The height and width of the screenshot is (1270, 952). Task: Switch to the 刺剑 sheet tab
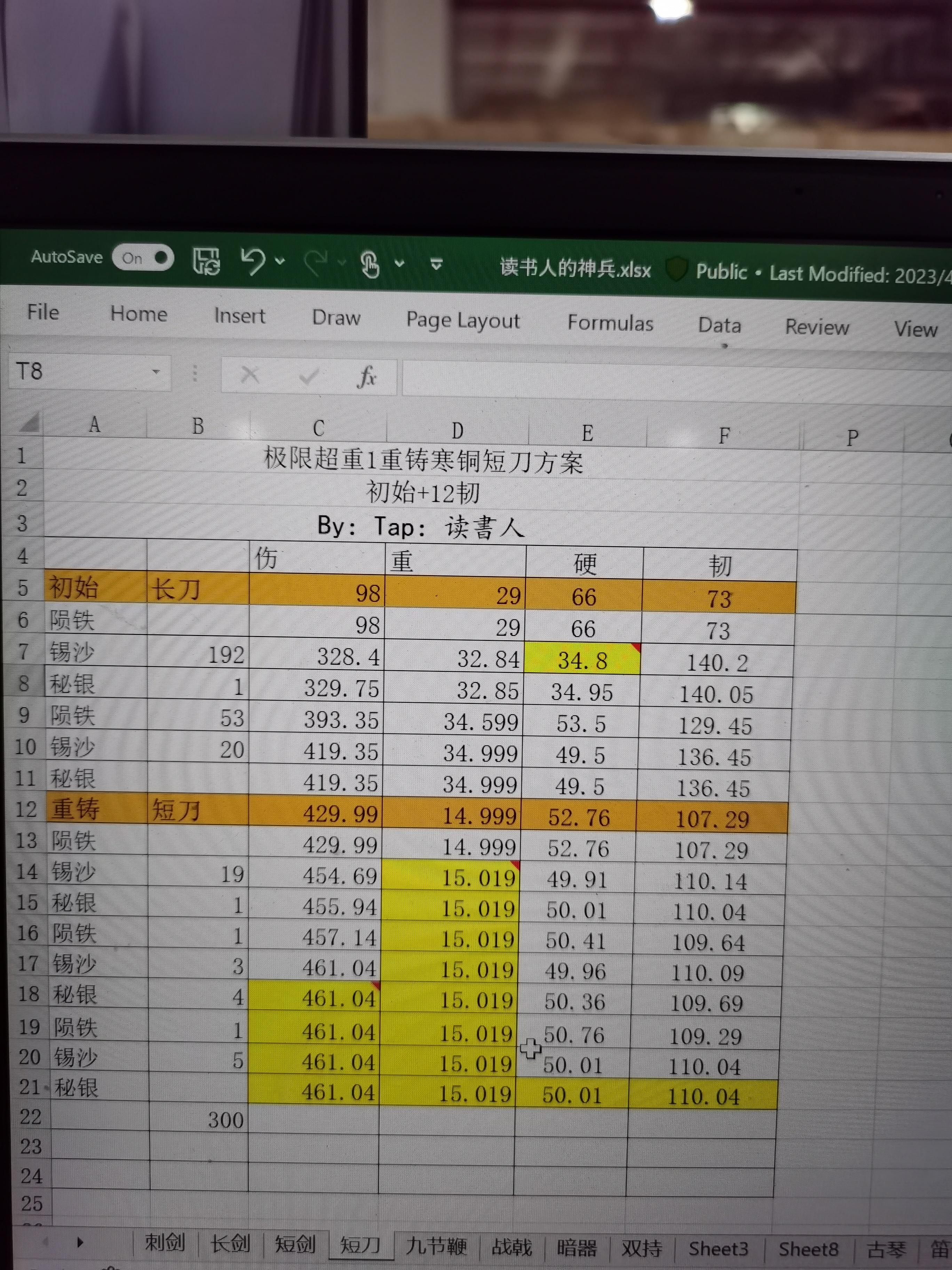coord(165,1242)
